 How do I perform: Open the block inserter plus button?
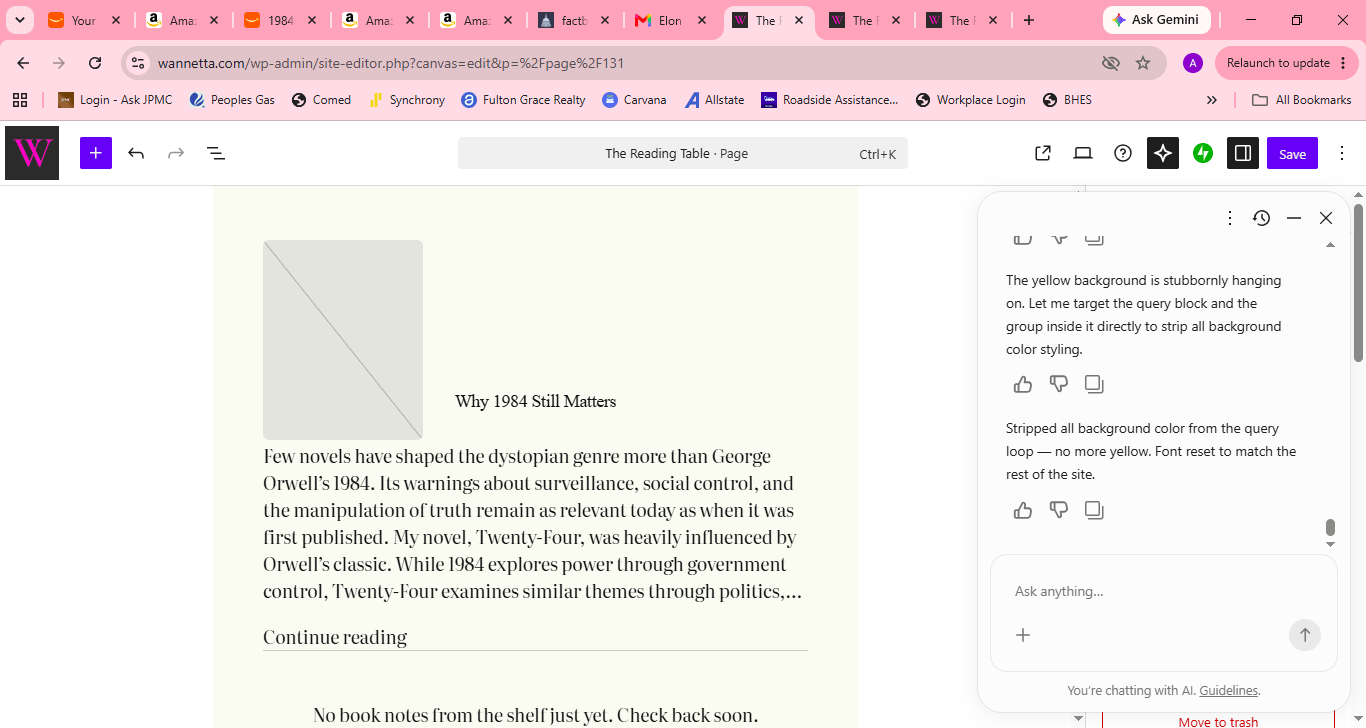tap(95, 153)
